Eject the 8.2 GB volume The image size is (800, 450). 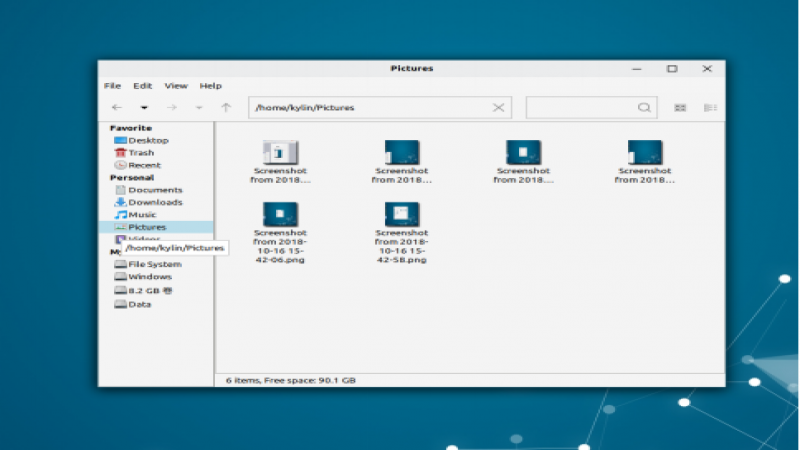(x=169, y=289)
